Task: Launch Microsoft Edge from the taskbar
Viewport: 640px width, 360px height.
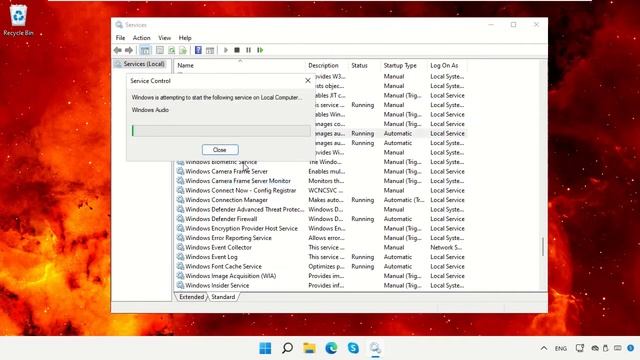Action: pos(331,348)
